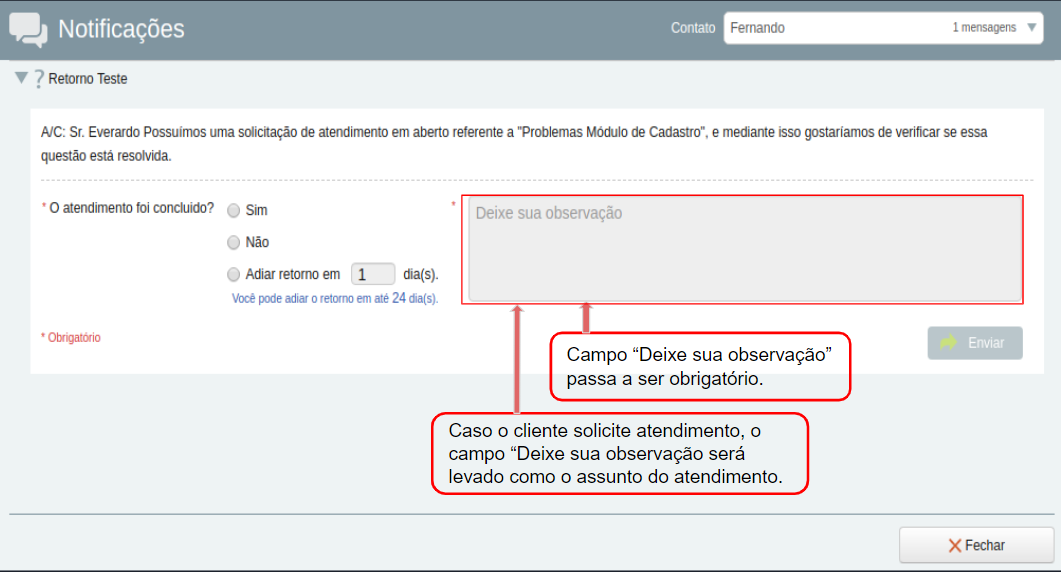Click the Obrigatório note in red

pos(71,337)
